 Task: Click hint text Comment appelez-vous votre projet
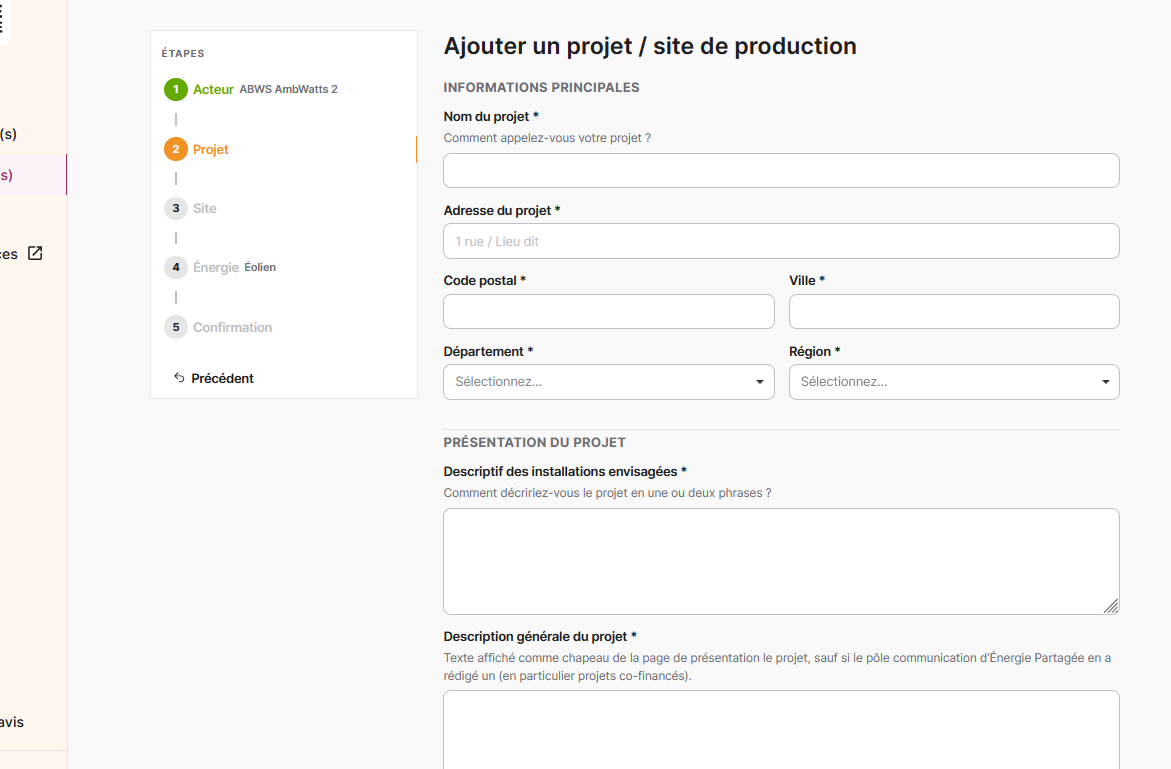pyautogui.click(x=547, y=138)
